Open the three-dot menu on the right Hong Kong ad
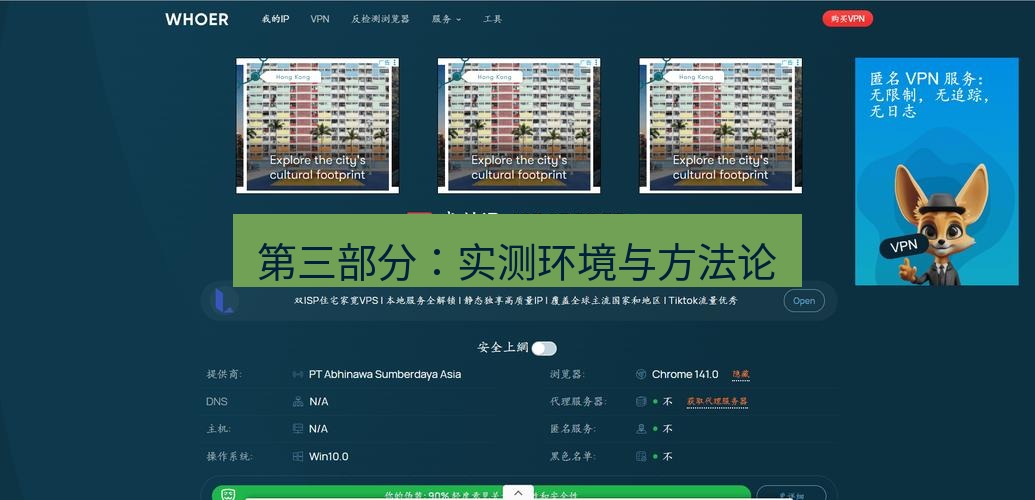1035x500 pixels. 798,63
